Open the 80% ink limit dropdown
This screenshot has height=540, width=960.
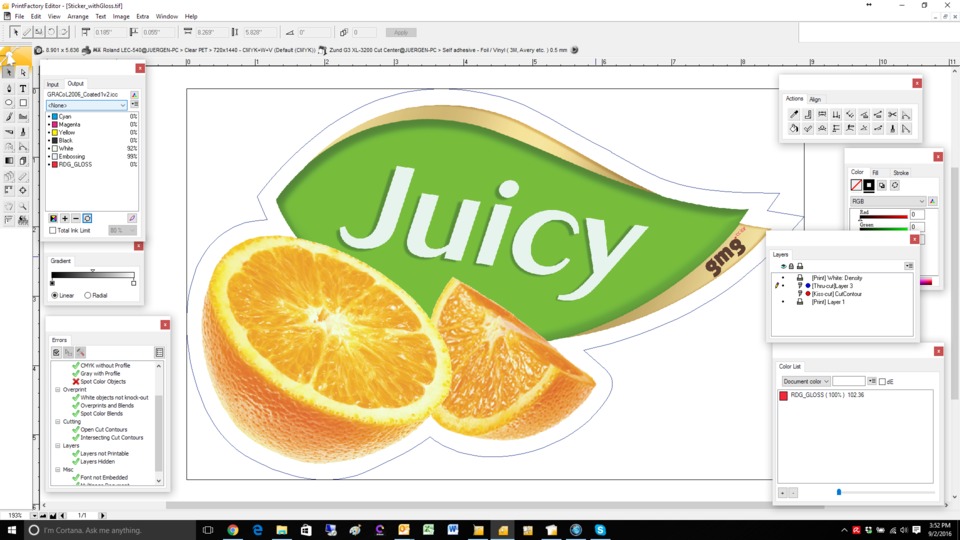click(x=122, y=231)
